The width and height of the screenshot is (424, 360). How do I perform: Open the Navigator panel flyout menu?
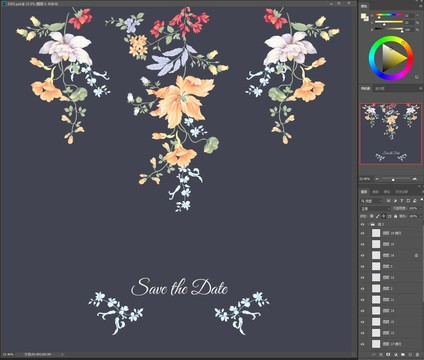coord(421,88)
